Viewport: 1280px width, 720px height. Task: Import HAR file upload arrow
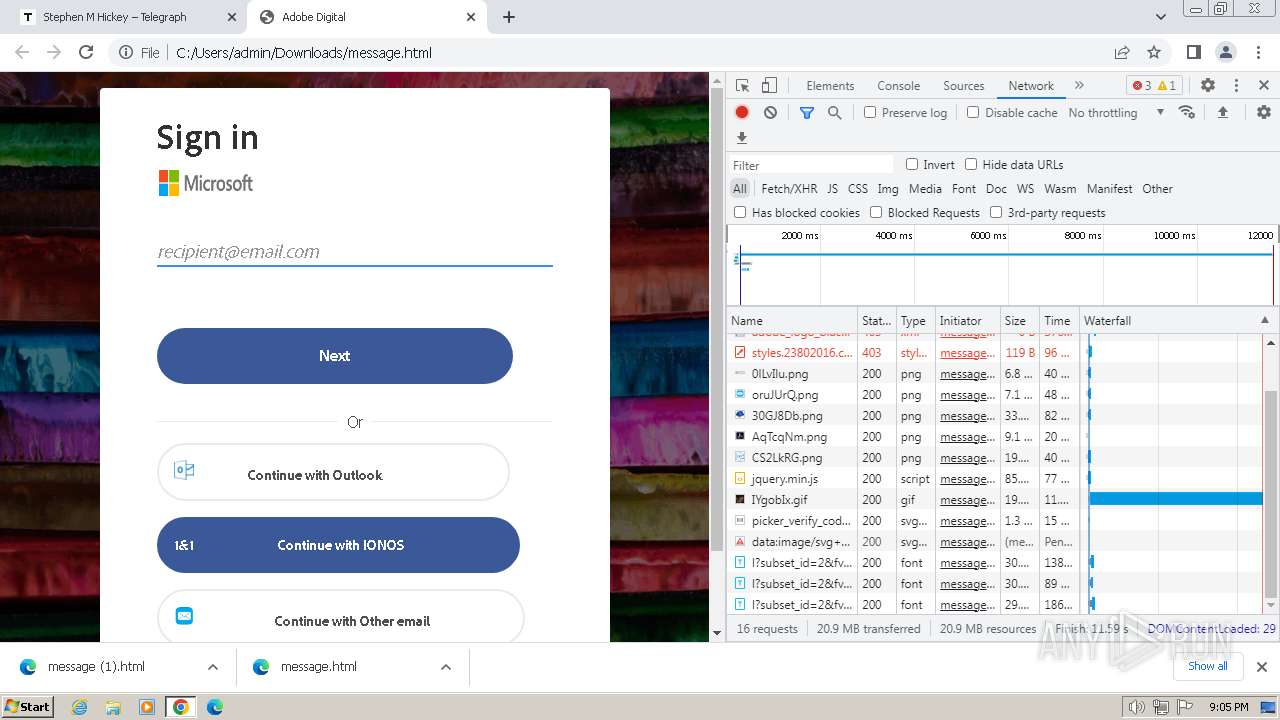(x=1222, y=112)
